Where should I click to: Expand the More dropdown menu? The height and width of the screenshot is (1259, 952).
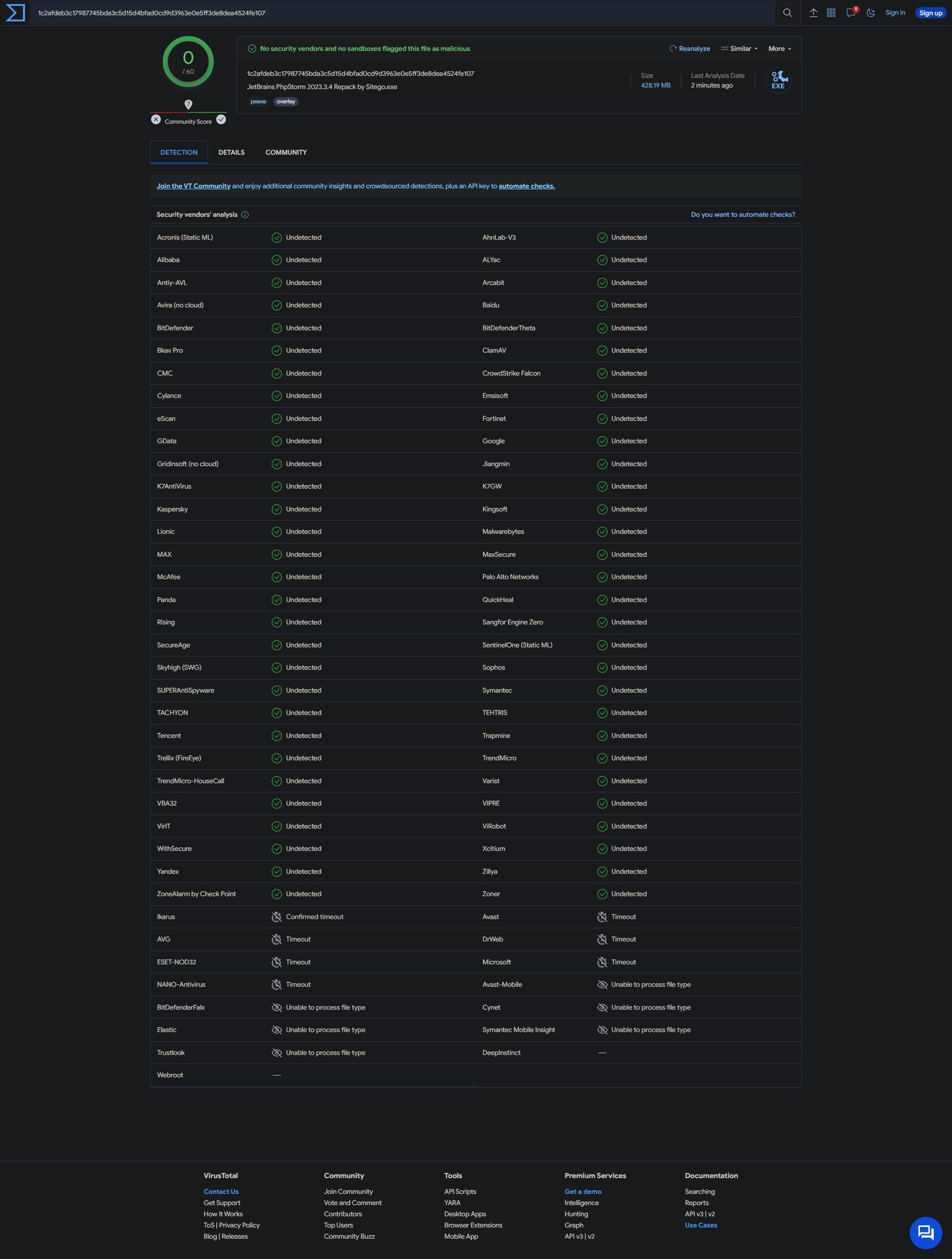780,48
